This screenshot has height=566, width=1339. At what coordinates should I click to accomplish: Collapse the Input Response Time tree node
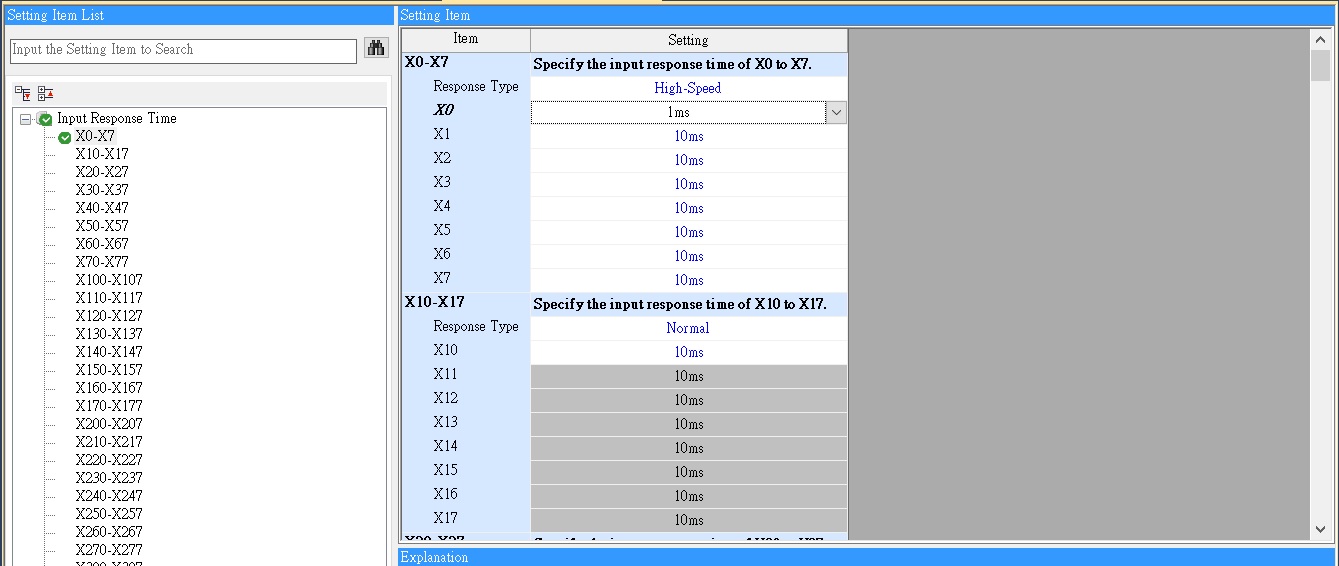(26, 119)
